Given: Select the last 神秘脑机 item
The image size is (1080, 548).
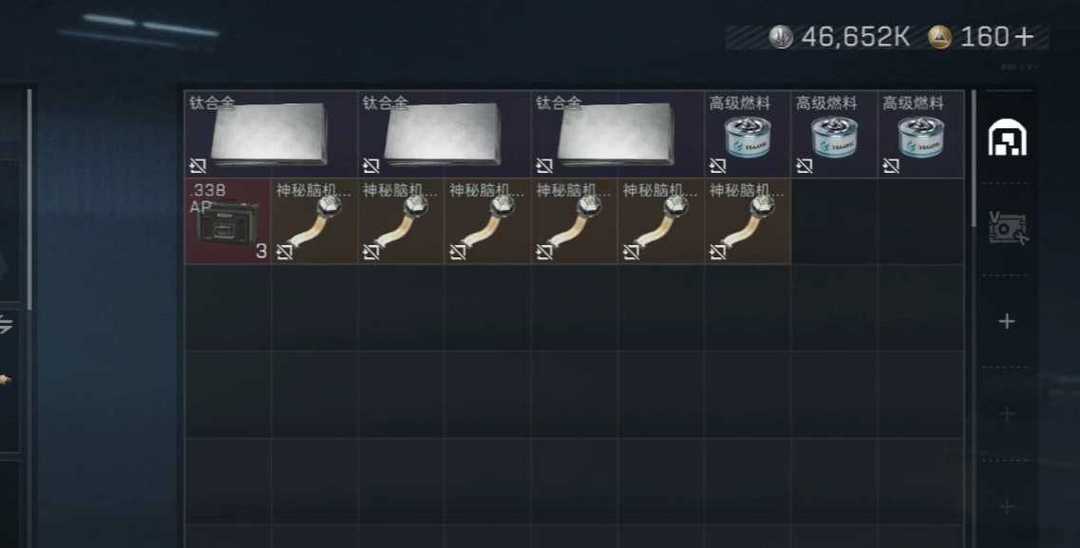Looking at the screenshot, I should [x=747, y=221].
